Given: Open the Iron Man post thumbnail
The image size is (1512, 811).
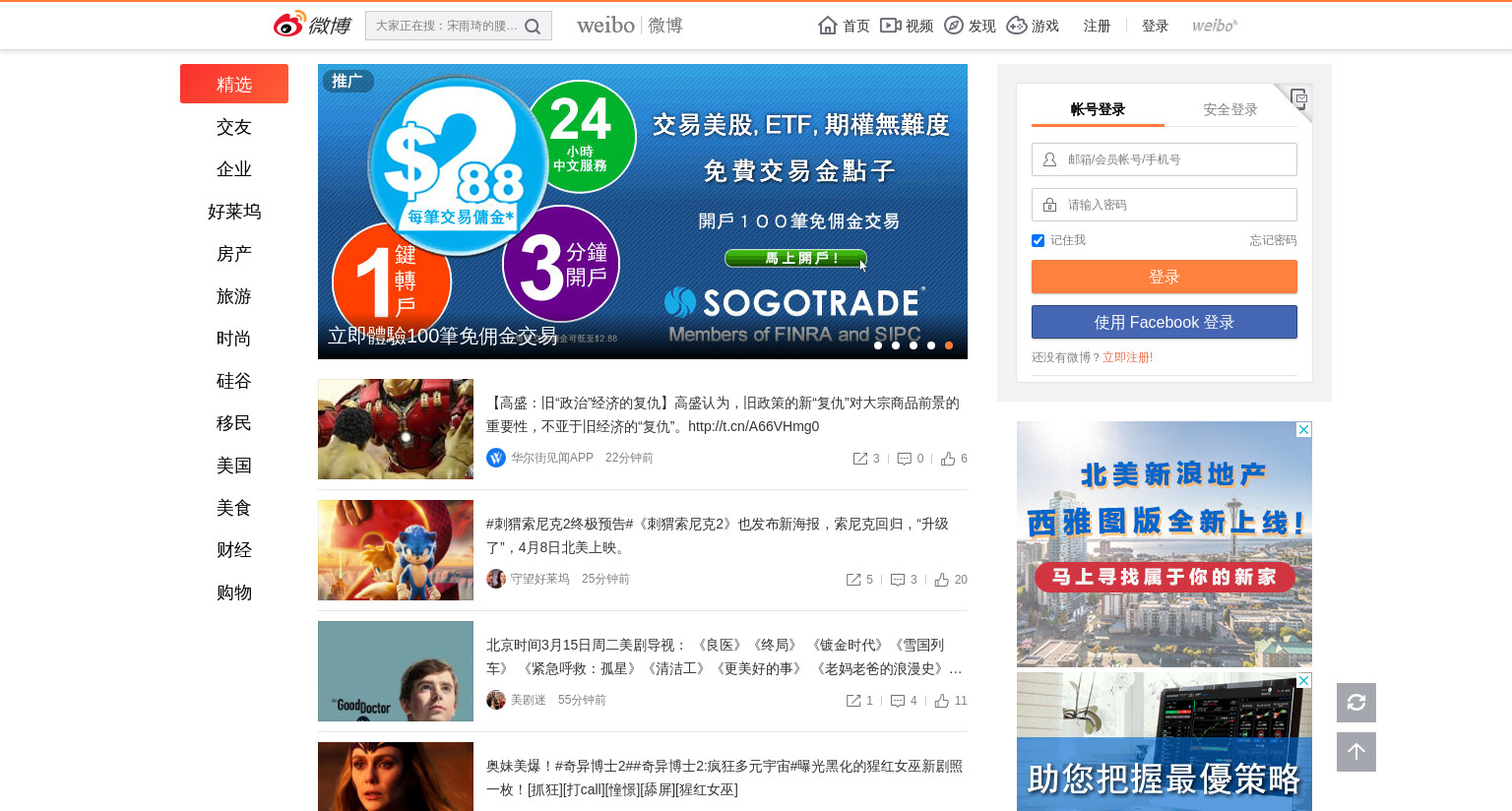Looking at the screenshot, I should pos(396,429).
